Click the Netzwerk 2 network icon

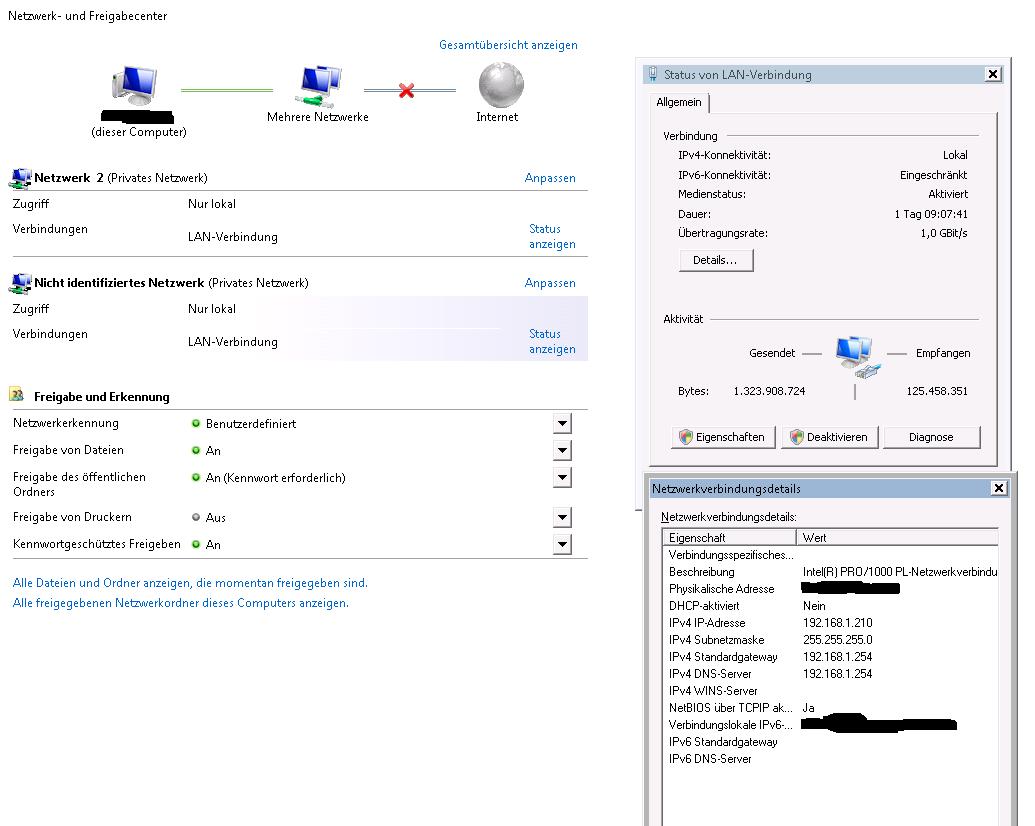coord(20,178)
